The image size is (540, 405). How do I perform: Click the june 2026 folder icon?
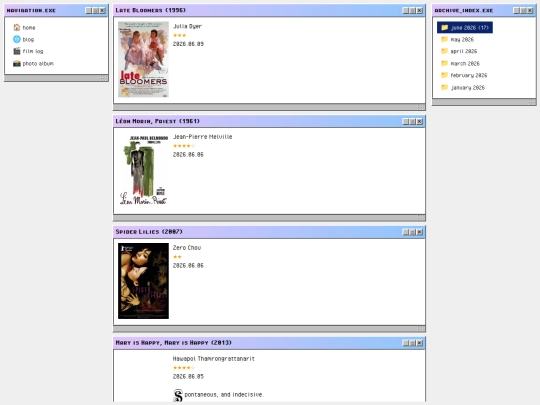pos(445,27)
